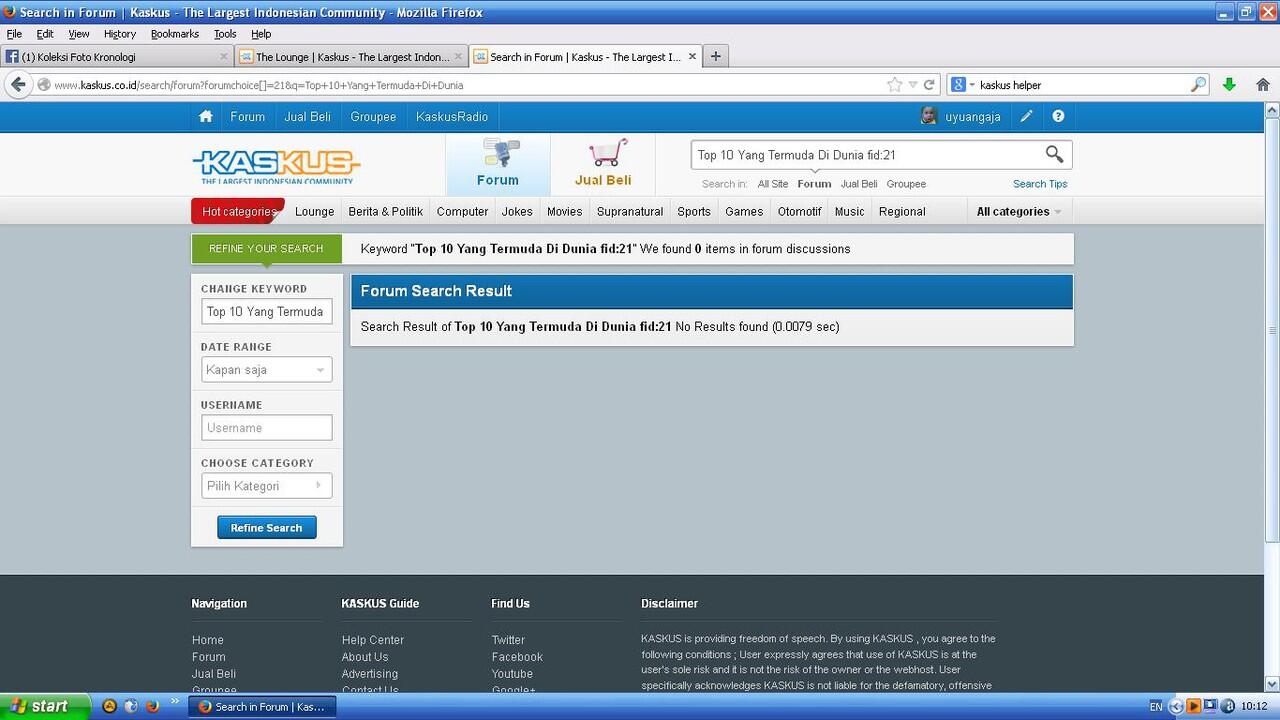Switch to the Koleksi Foto Kronologi tab
The width and height of the screenshot is (1280, 720).
(x=117, y=57)
